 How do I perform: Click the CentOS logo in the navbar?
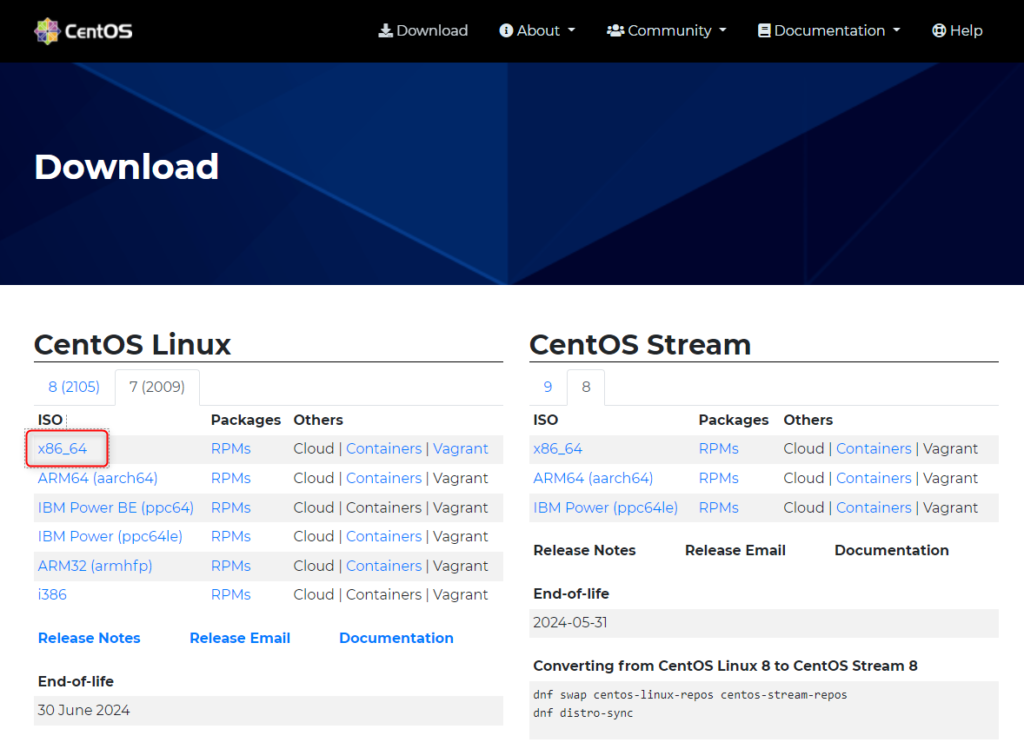click(83, 31)
